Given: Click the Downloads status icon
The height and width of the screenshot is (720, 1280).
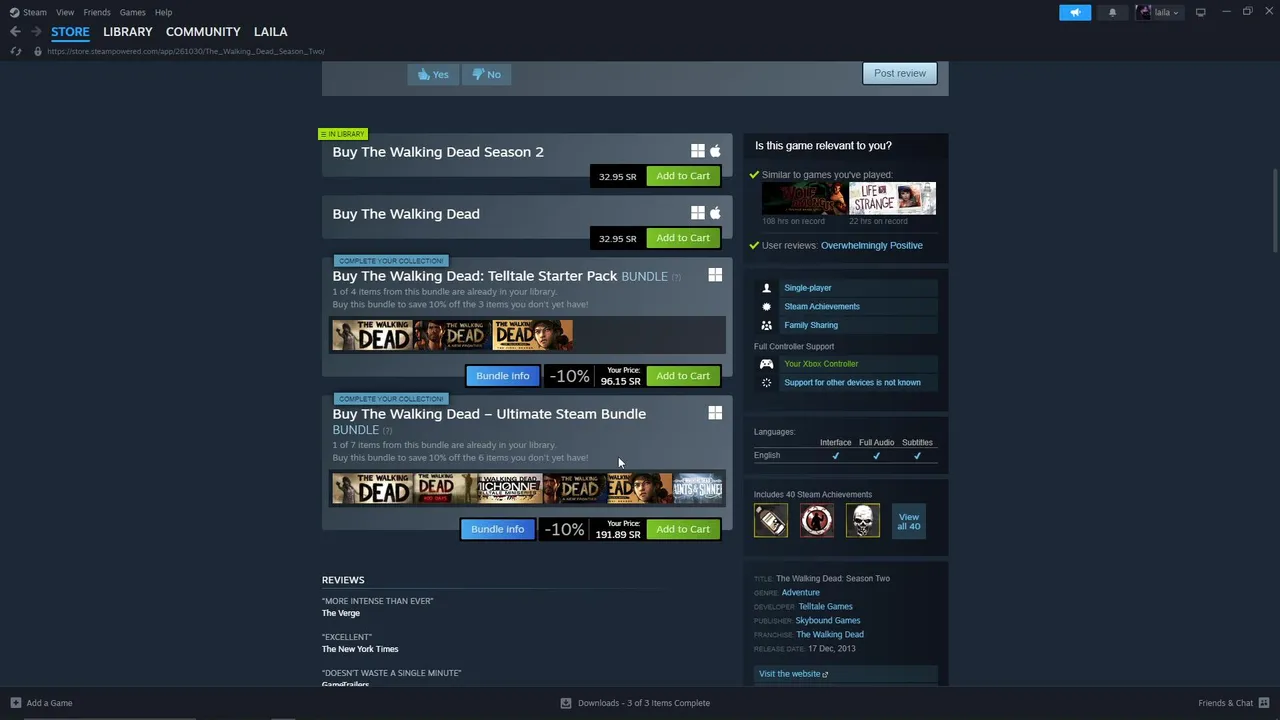Looking at the screenshot, I should pos(566,703).
